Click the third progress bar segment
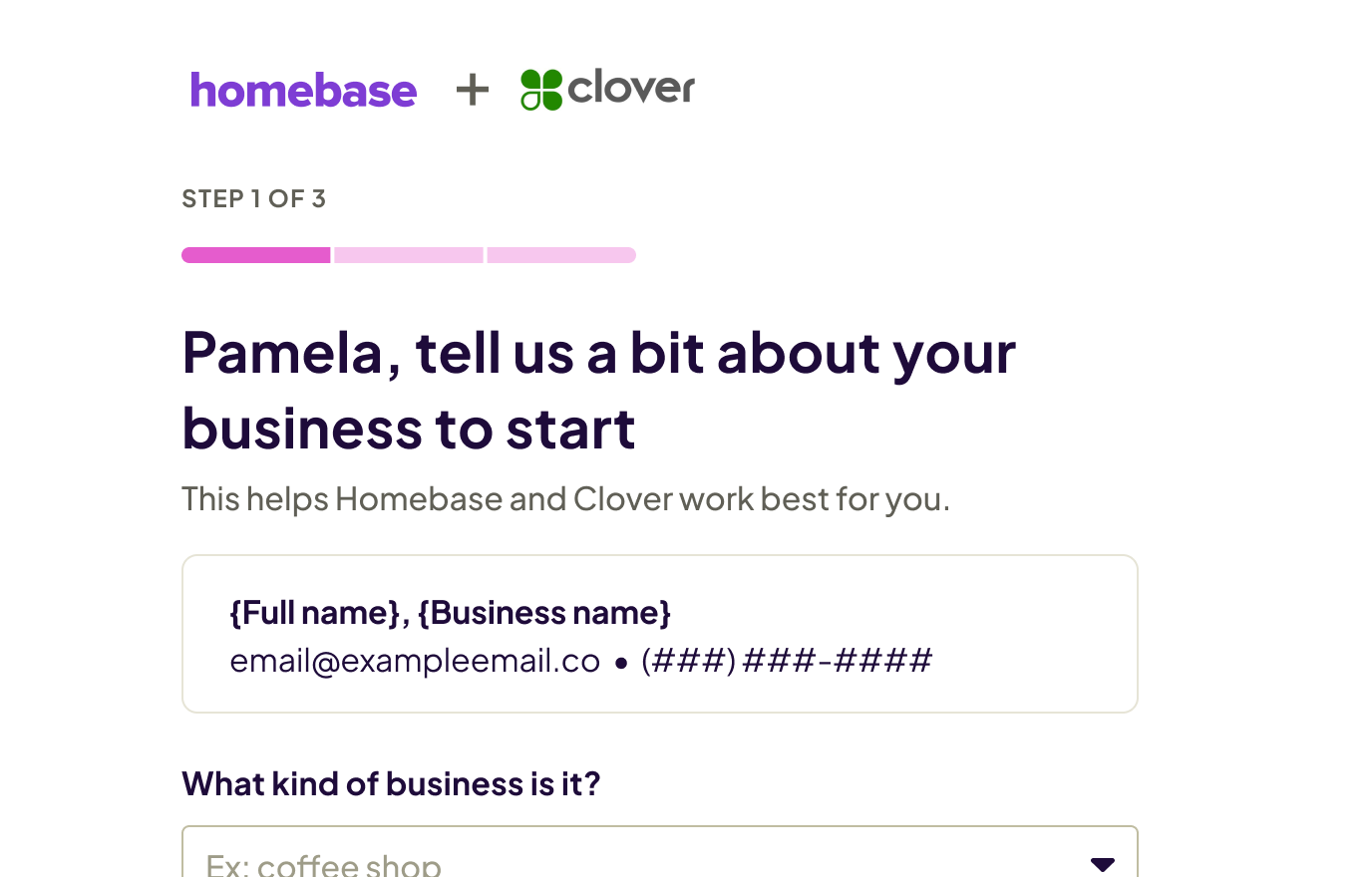Image resolution: width=1372 pixels, height=877 pixels. pyautogui.click(x=561, y=255)
